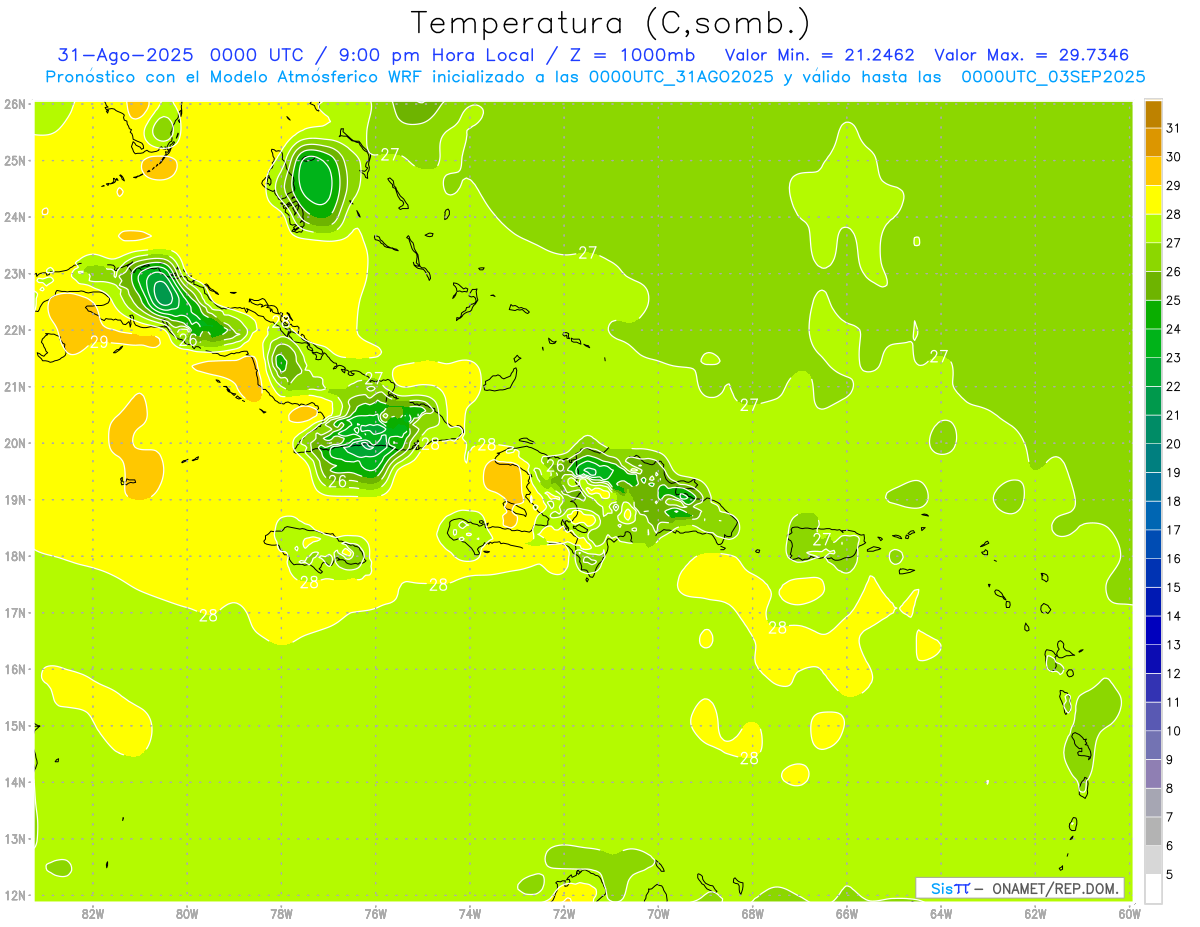Click the 82W longitude axis label
The height and width of the screenshot is (927, 1200).
coord(93,912)
